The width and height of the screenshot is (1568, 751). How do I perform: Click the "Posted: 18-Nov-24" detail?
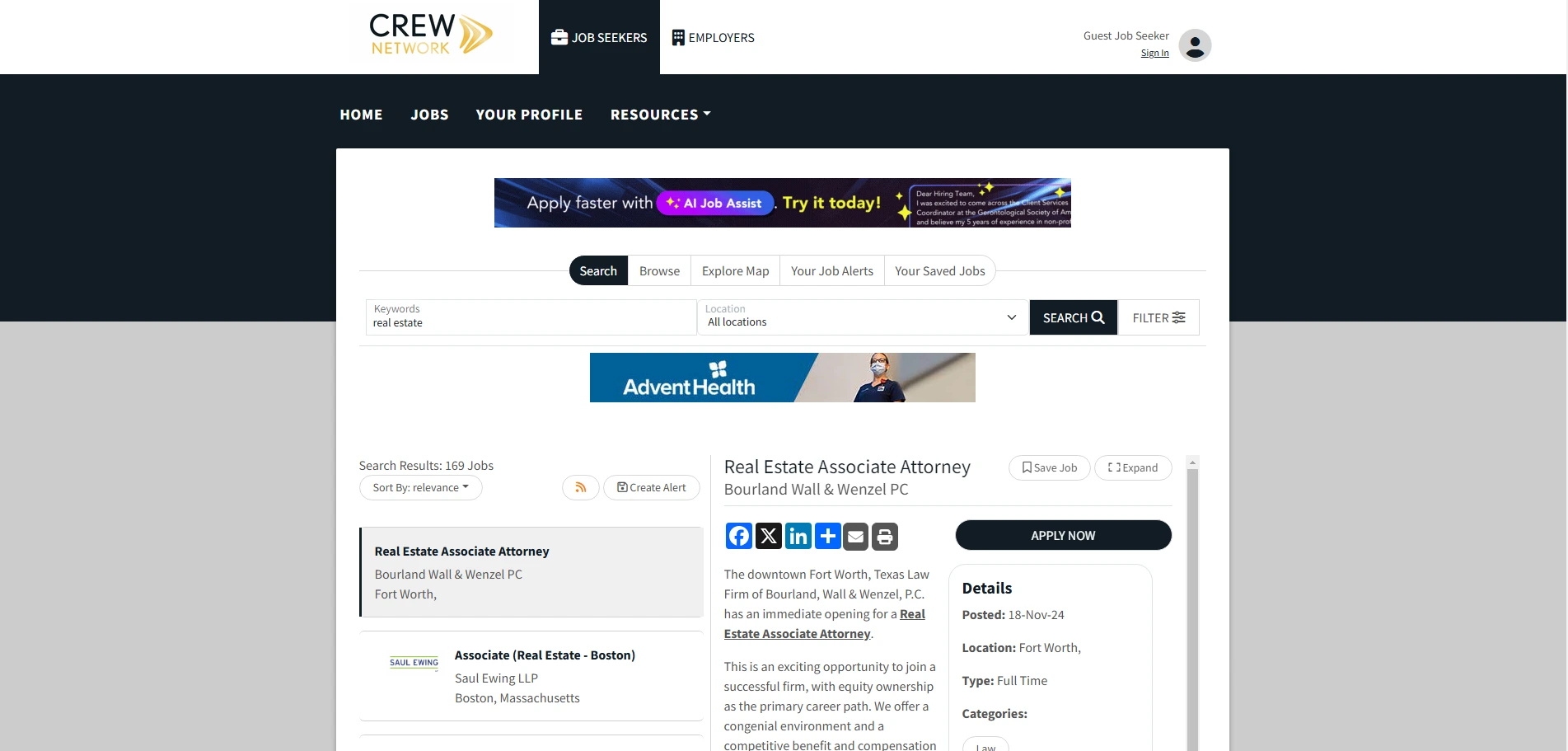point(1013,614)
